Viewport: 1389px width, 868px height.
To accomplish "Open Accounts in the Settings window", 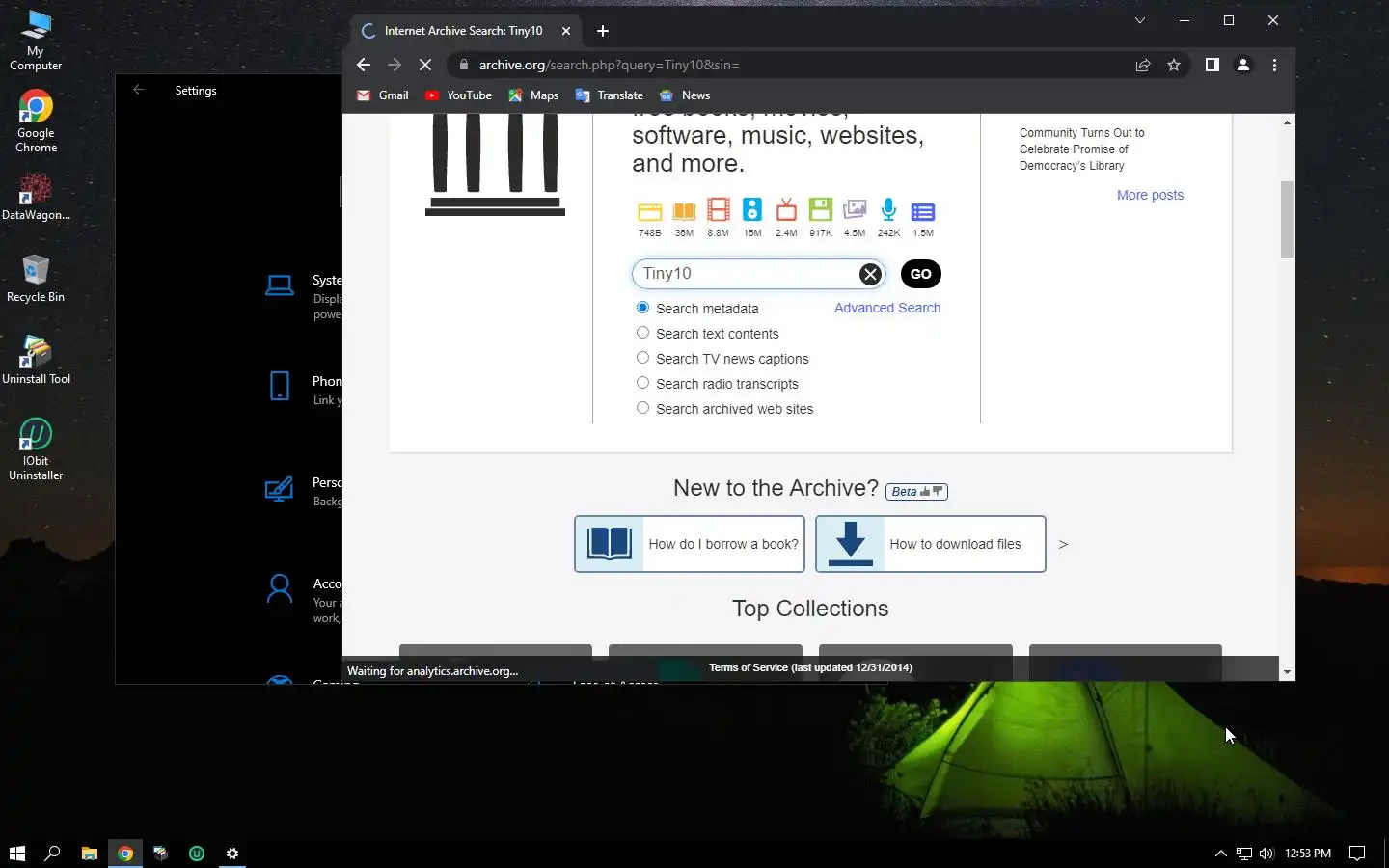I will tap(303, 600).
